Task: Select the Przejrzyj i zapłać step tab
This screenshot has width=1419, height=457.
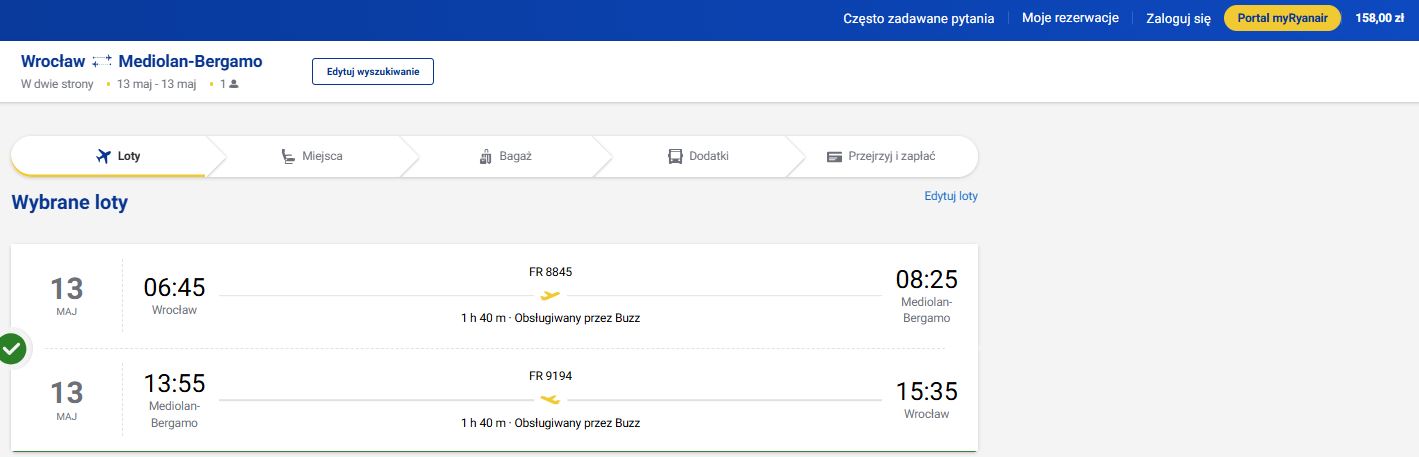Action: (x=881, y=156)
